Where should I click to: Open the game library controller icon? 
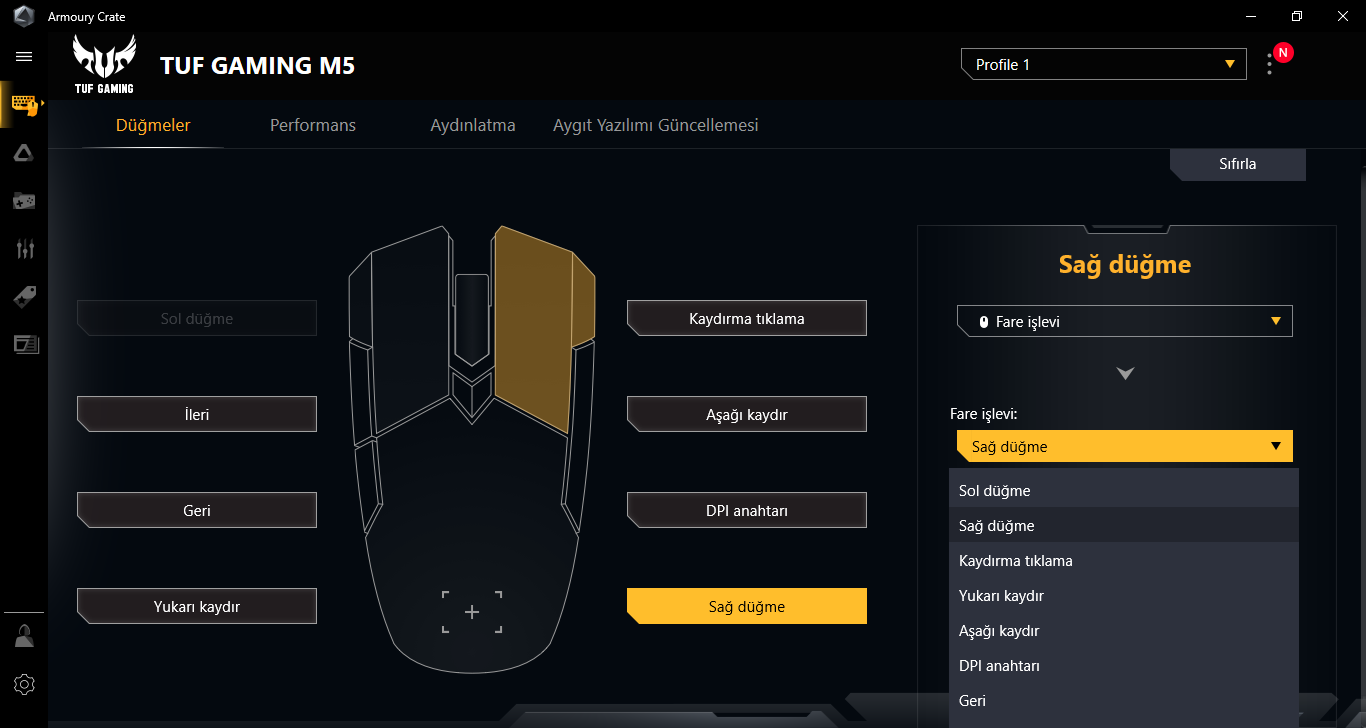[24, 201]
